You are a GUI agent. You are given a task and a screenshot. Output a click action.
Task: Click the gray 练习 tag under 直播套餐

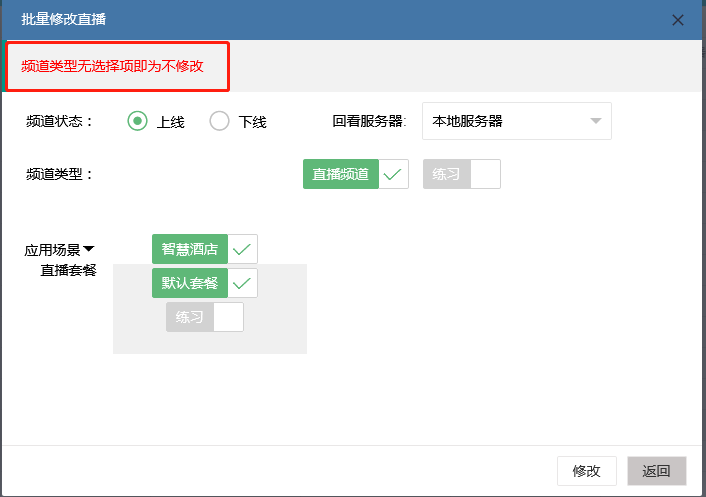tap(190, 317)
